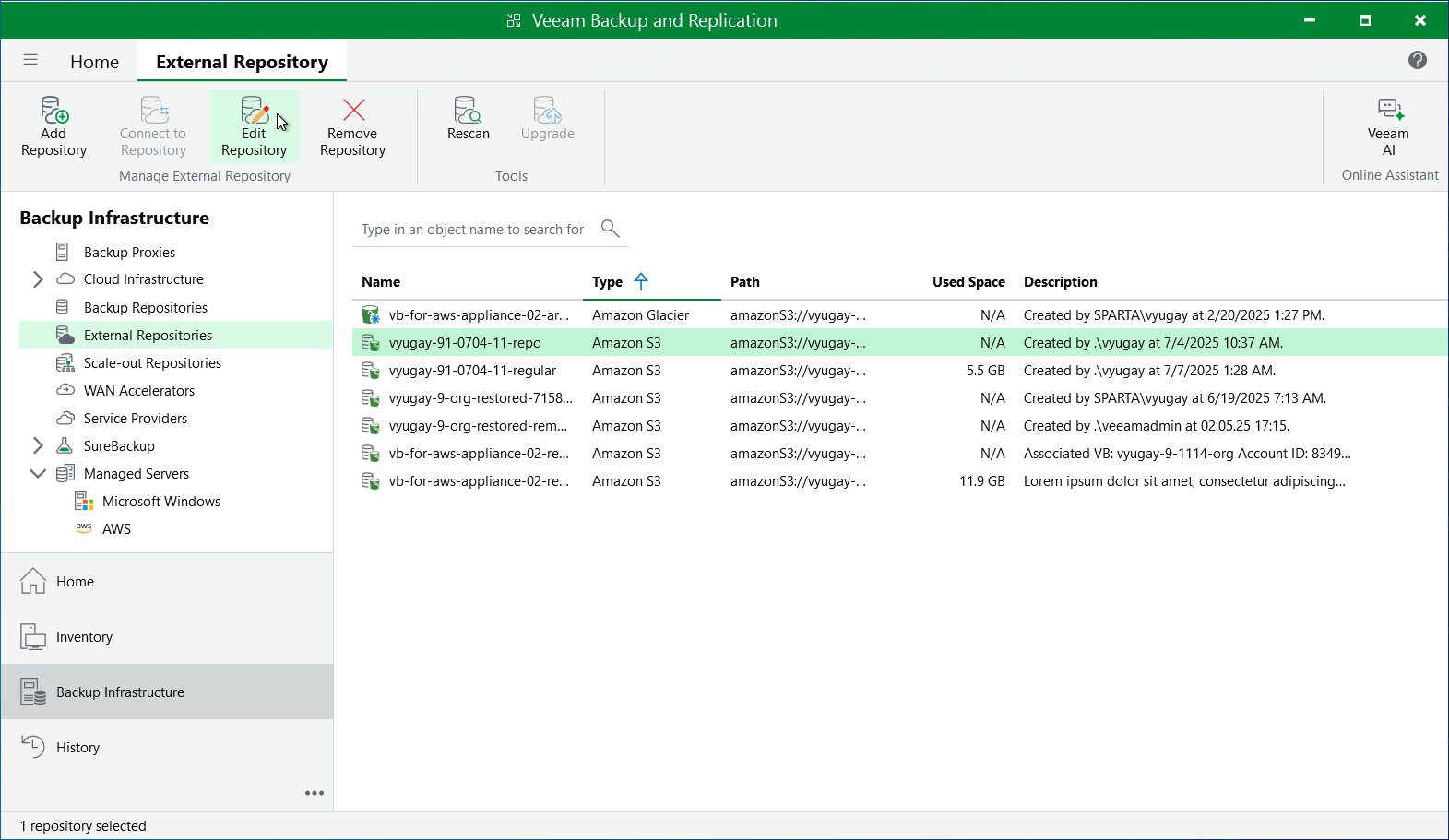Image resolution: width=1449 pixels, height=840 pixels.
Task: Click the Add Repository icon
Action: 54,111
